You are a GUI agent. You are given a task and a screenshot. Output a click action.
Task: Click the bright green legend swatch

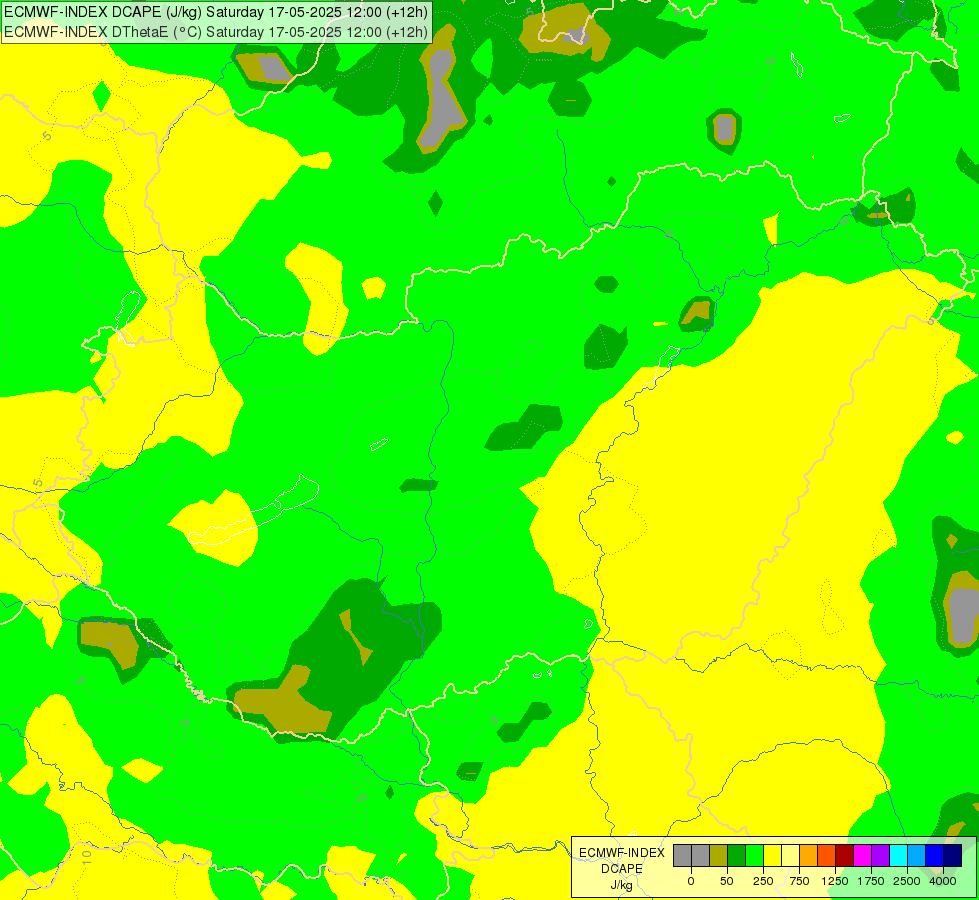[755, 856]
